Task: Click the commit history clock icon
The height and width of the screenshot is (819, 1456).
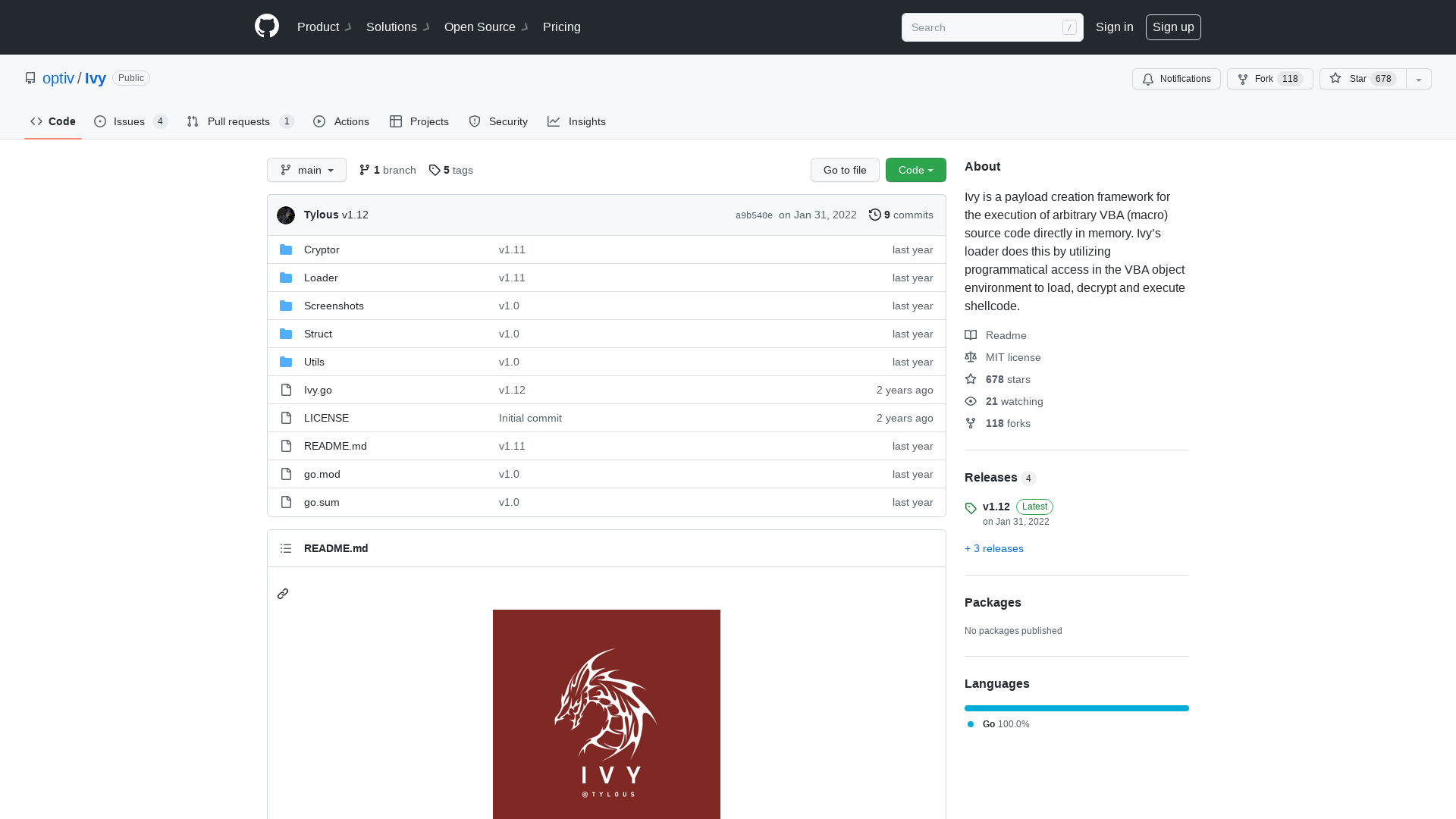Action: (x=875, y=215)
